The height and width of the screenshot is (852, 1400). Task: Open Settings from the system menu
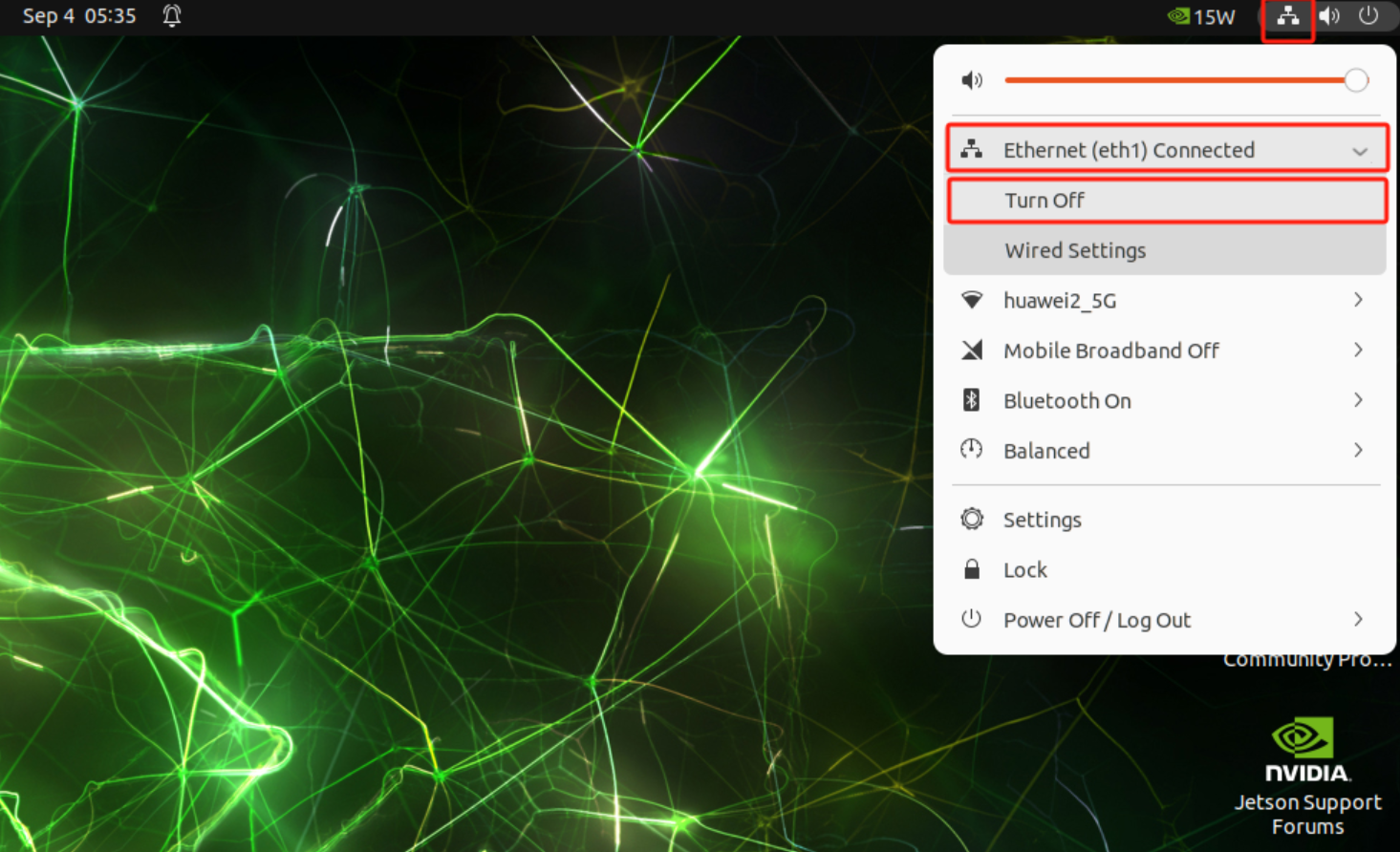[x=1042, y=520]
